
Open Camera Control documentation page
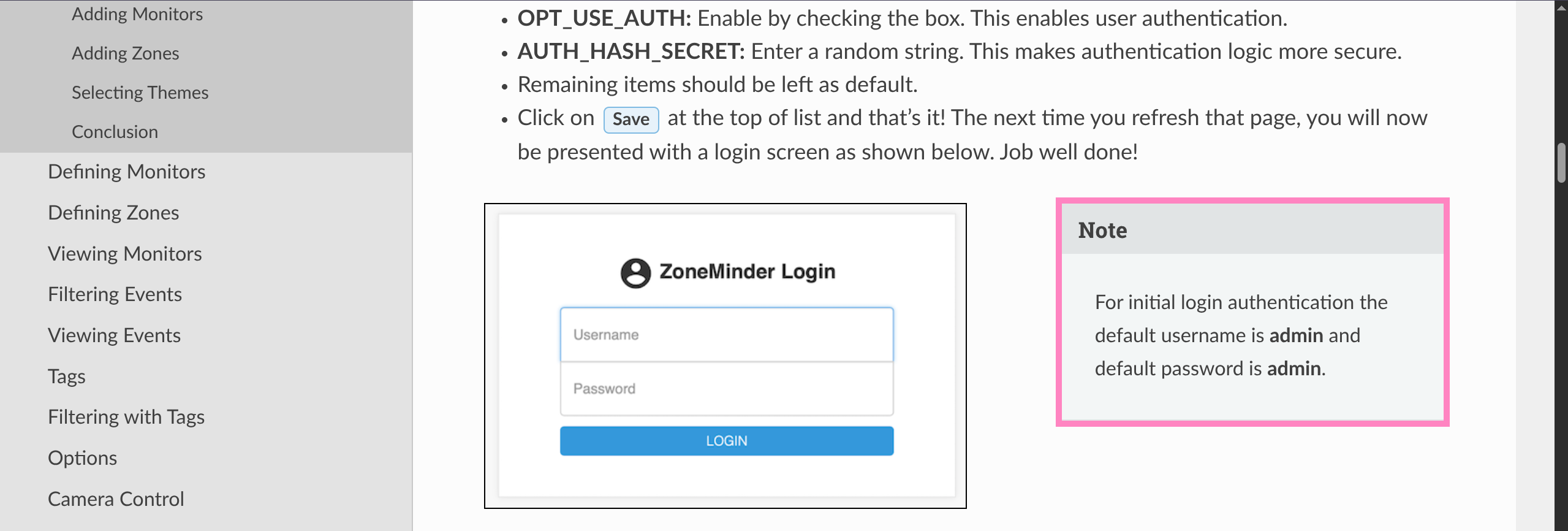(116, 499)
